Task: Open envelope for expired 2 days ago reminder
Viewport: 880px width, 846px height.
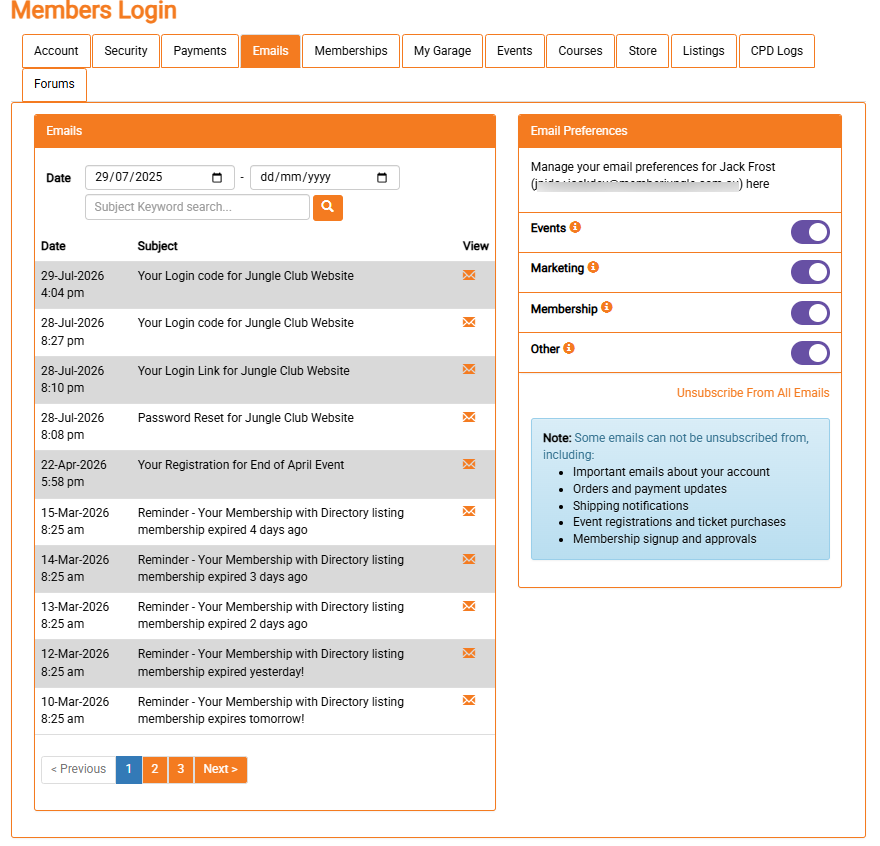Action: click(x=469, y=606)
